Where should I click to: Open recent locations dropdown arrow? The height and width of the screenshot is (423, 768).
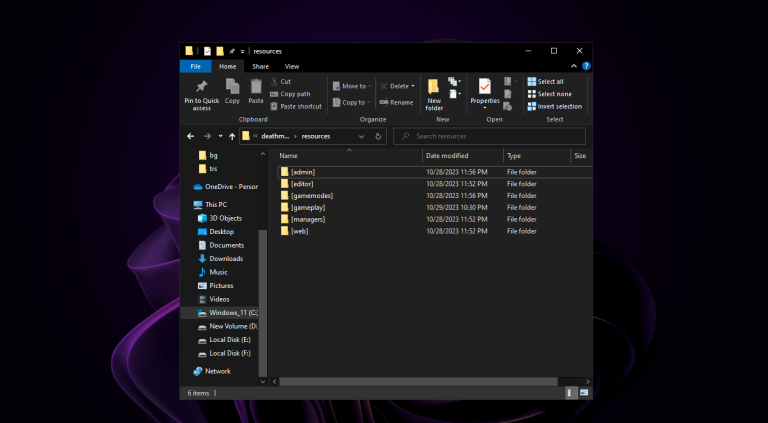pyautogui.click(x=219, y=136)
